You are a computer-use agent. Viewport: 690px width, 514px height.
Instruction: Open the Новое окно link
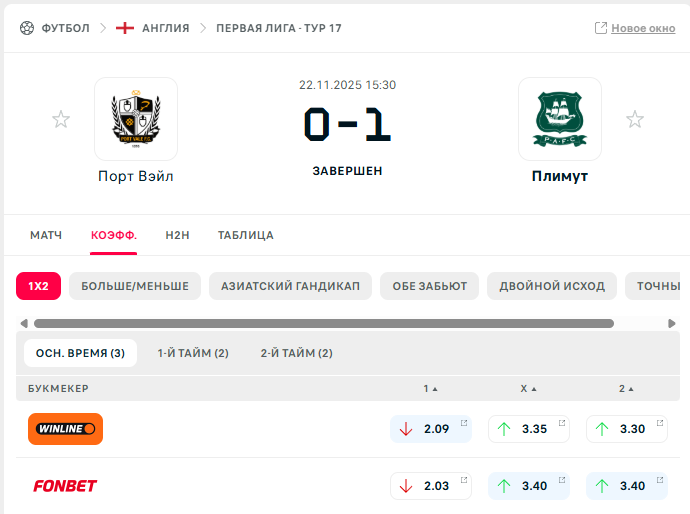coord(643,28)
